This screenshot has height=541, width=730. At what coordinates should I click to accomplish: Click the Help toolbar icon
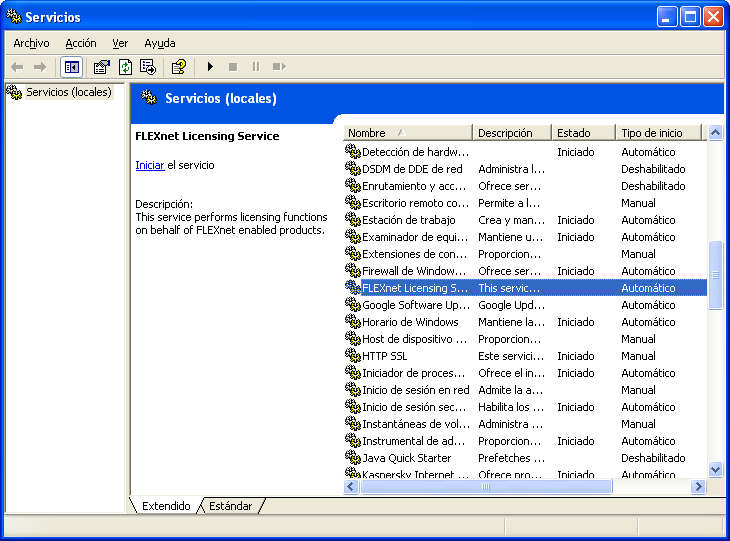point(178,67)
